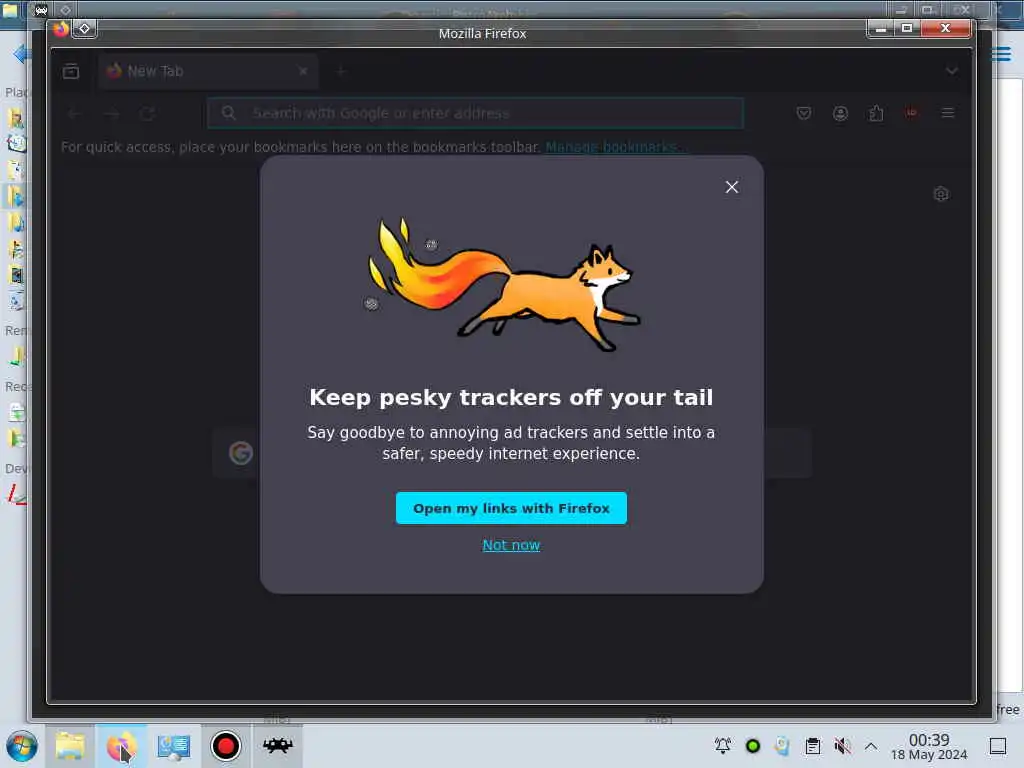Viewport: 1024px width, 768px height.
Task: Switch to Firefox in the taskbar
Action: (x=121, y=746)
